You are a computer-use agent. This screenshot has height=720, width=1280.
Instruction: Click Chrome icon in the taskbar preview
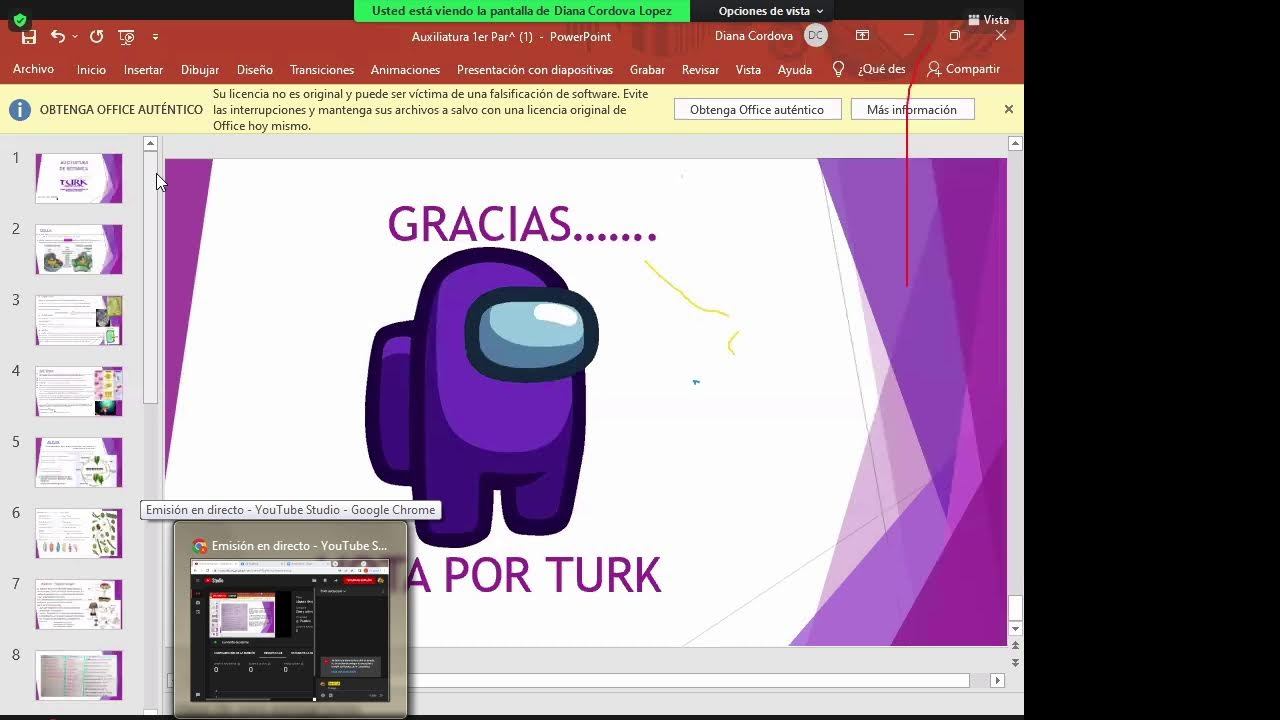click(x=200, y=546)
